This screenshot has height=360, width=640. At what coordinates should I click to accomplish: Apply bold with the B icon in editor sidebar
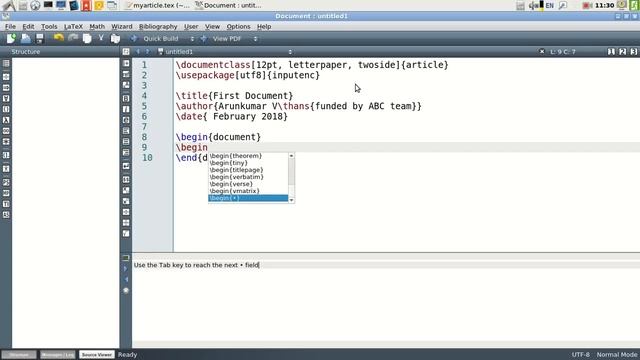coord(126,98)
